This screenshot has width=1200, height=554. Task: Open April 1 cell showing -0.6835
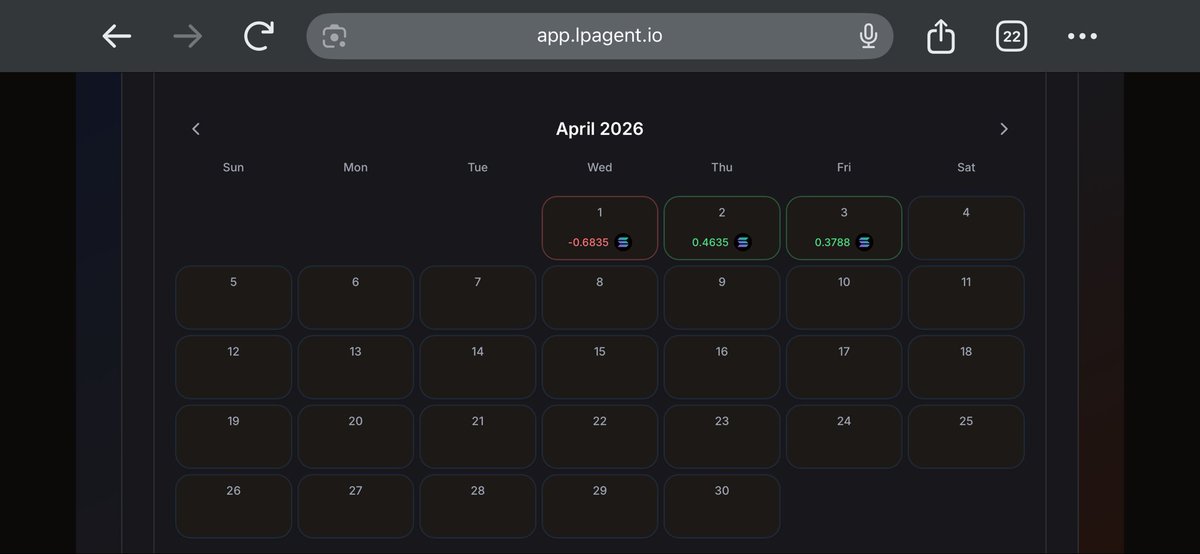[x=600, y=228]
